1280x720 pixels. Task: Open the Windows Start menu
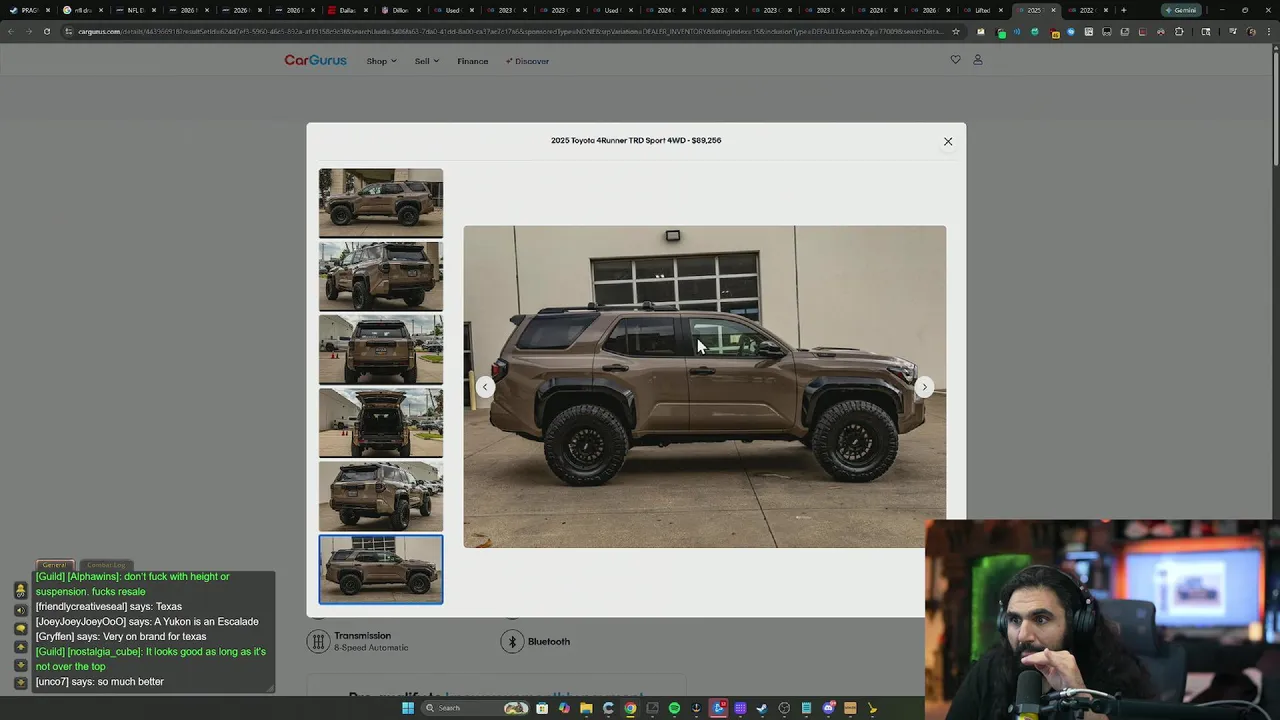408,708
